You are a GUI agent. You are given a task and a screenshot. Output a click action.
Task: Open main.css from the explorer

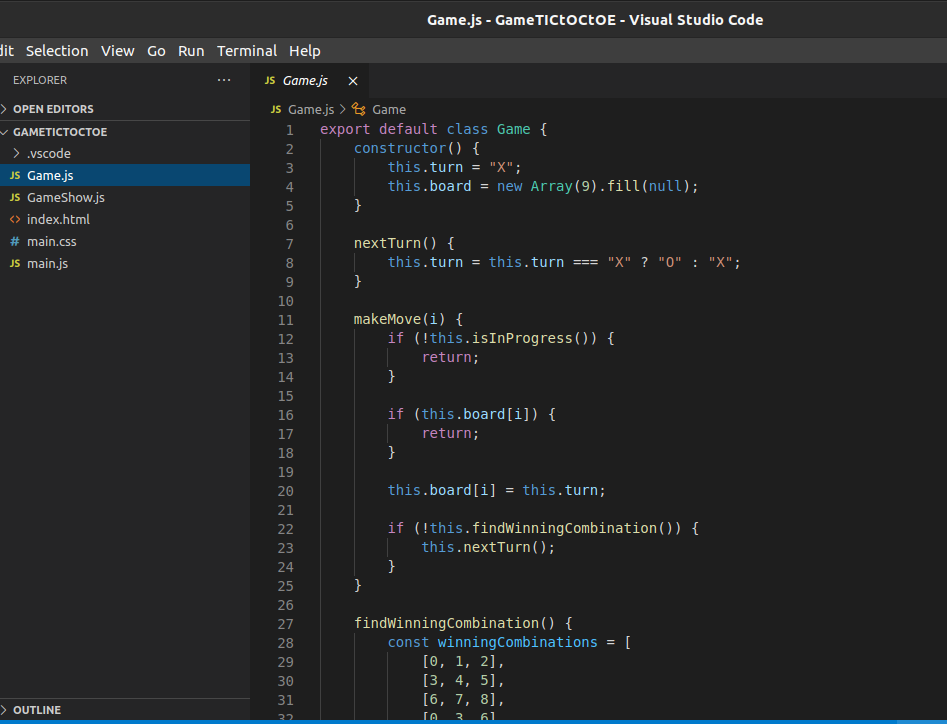click(124, 242)
